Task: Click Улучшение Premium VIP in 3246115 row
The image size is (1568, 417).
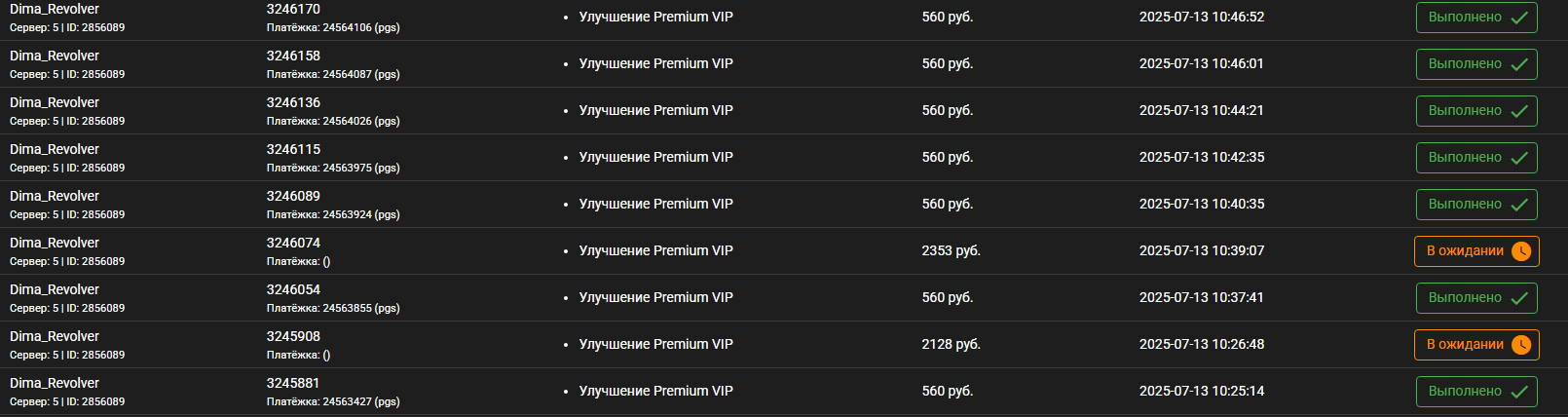Action: [x=655, y=157]
